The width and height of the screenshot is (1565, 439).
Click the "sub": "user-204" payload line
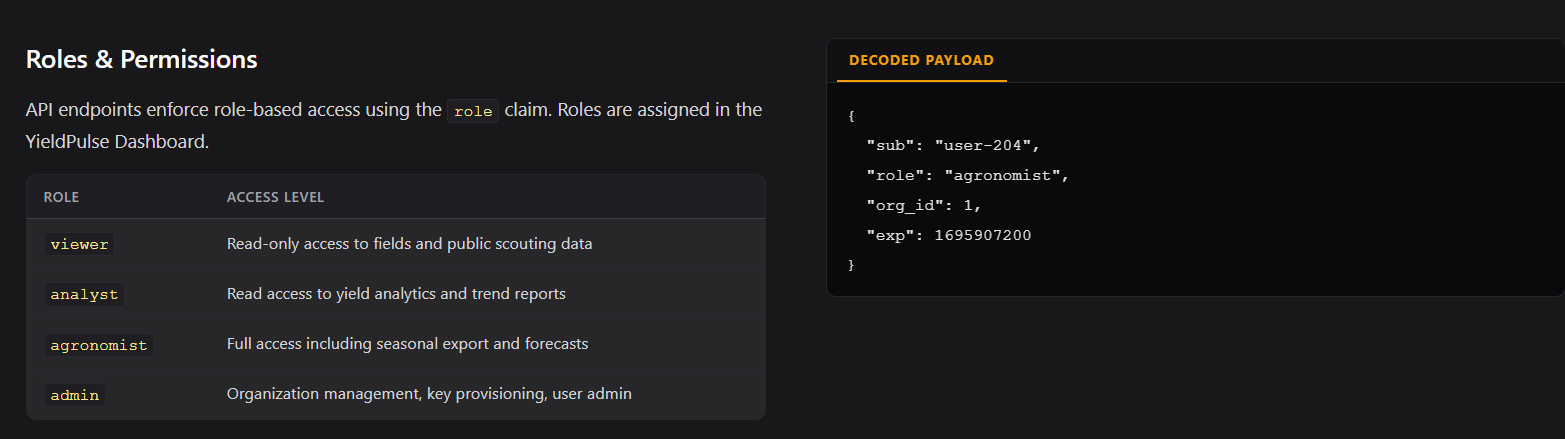pos(954,145)
